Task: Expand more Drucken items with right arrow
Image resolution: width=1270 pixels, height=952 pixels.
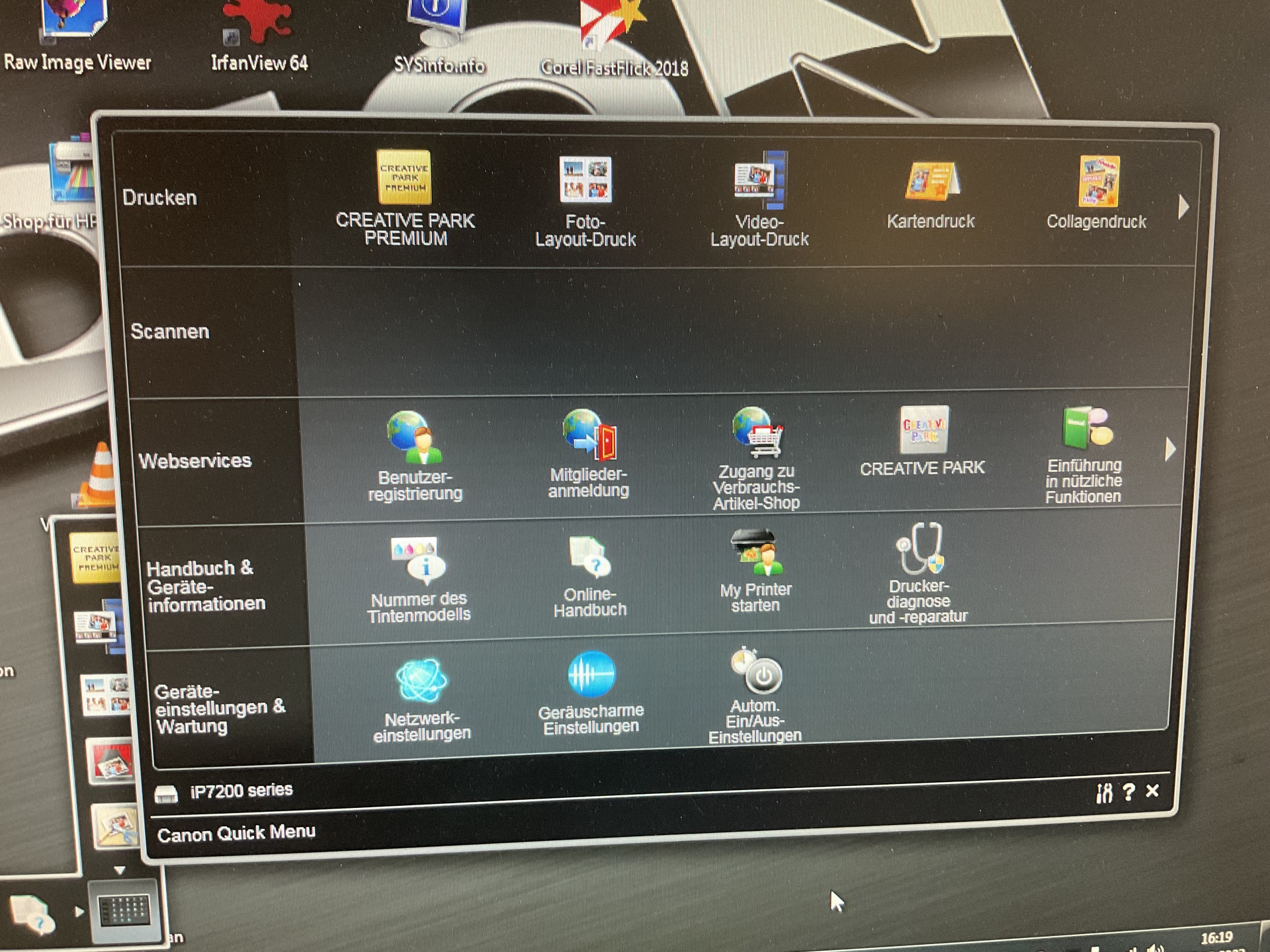Action: coord(1183,208)
